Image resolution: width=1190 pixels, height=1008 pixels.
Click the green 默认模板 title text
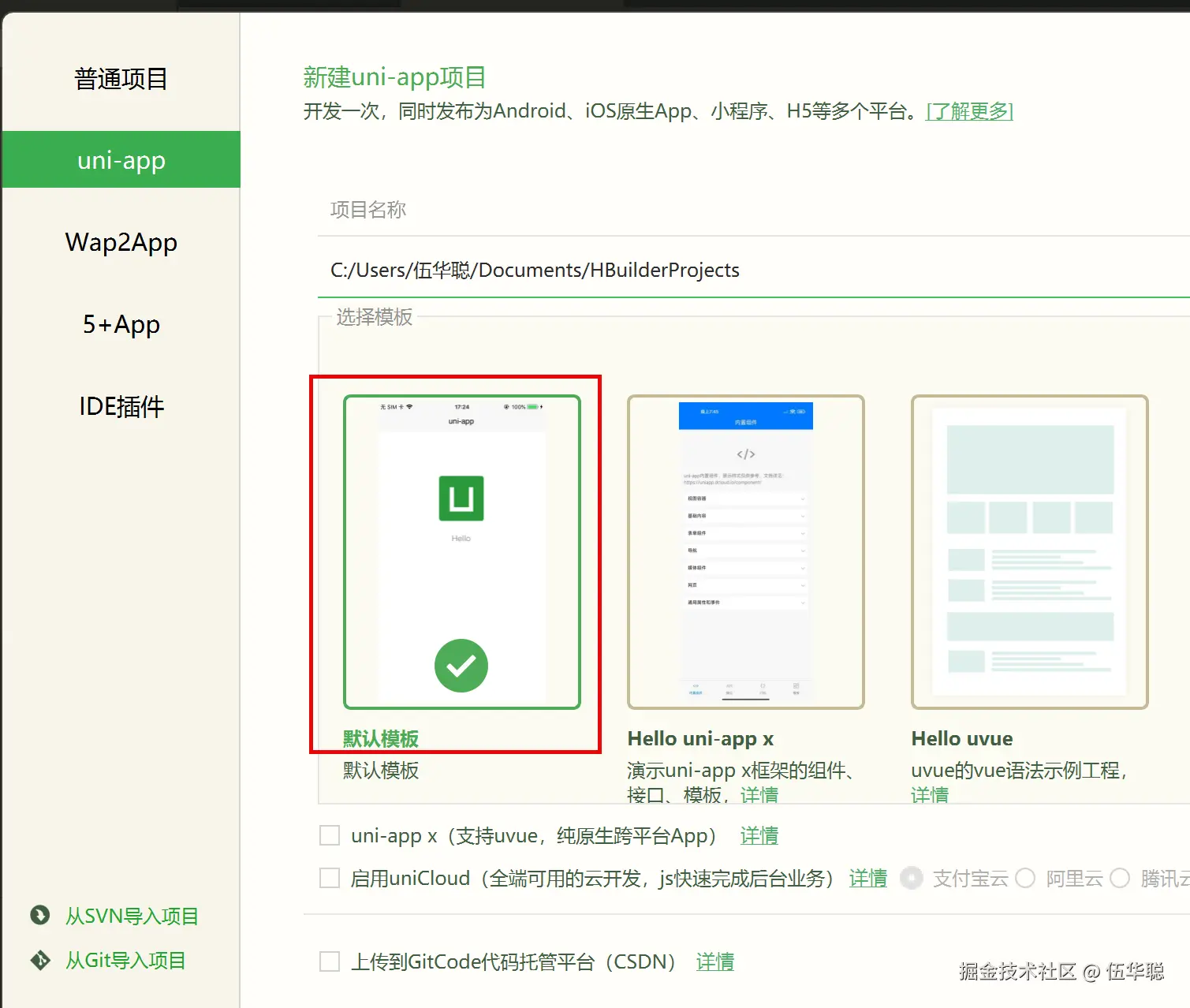click(x=381, y=738)
